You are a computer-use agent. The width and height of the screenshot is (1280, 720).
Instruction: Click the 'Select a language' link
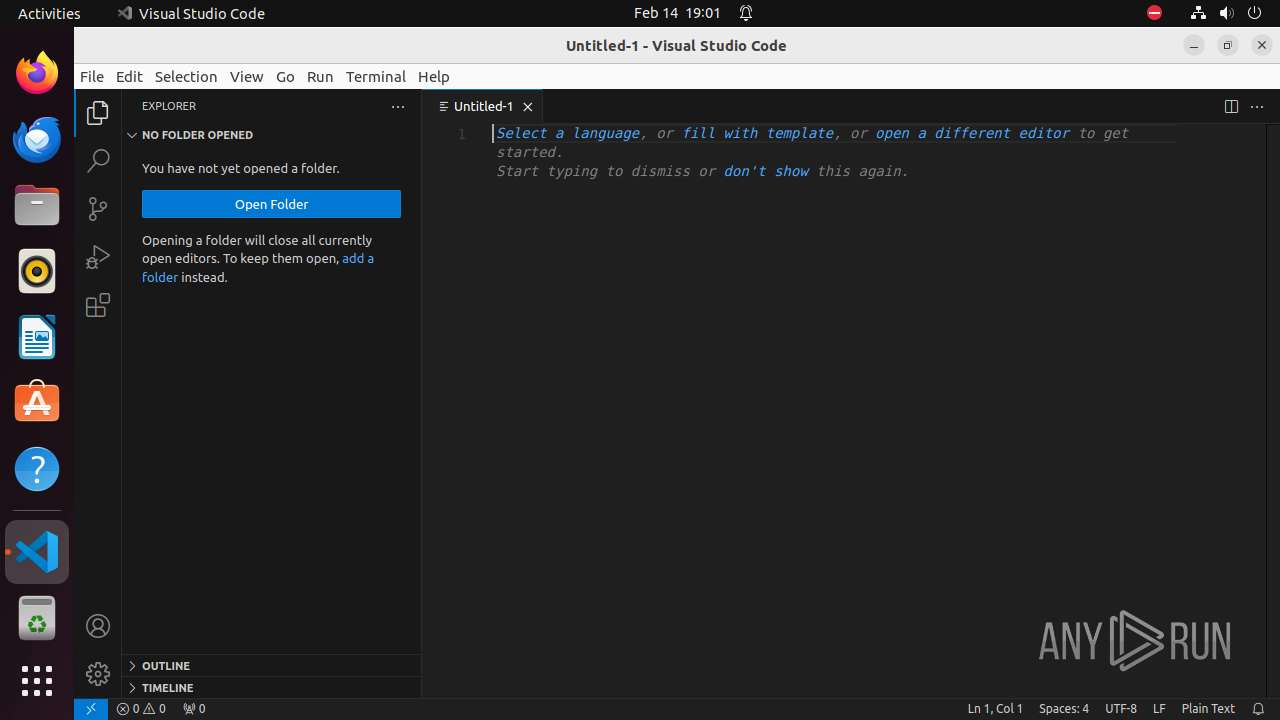pos(568,133)
